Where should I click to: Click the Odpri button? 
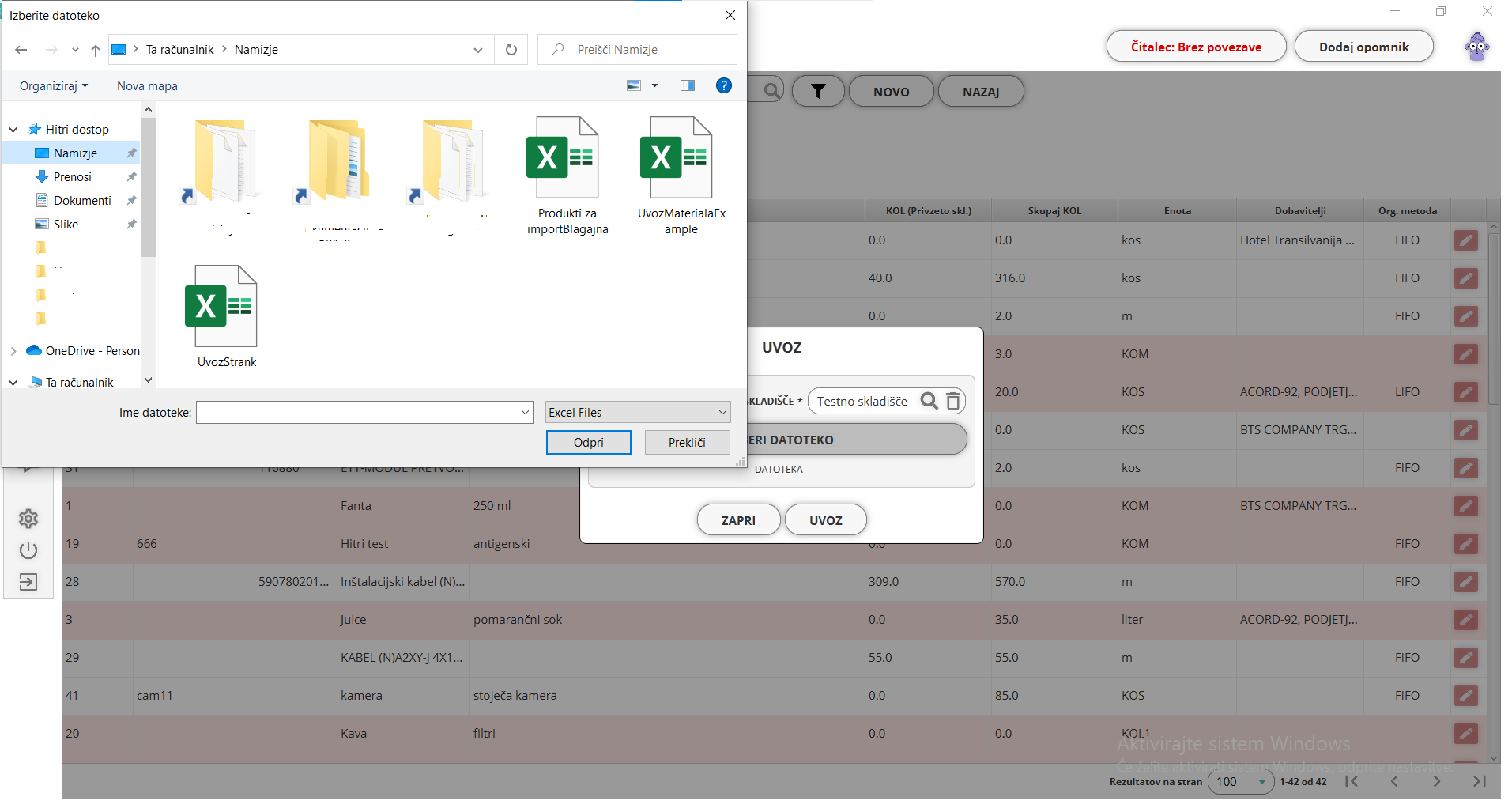(589, 443)
